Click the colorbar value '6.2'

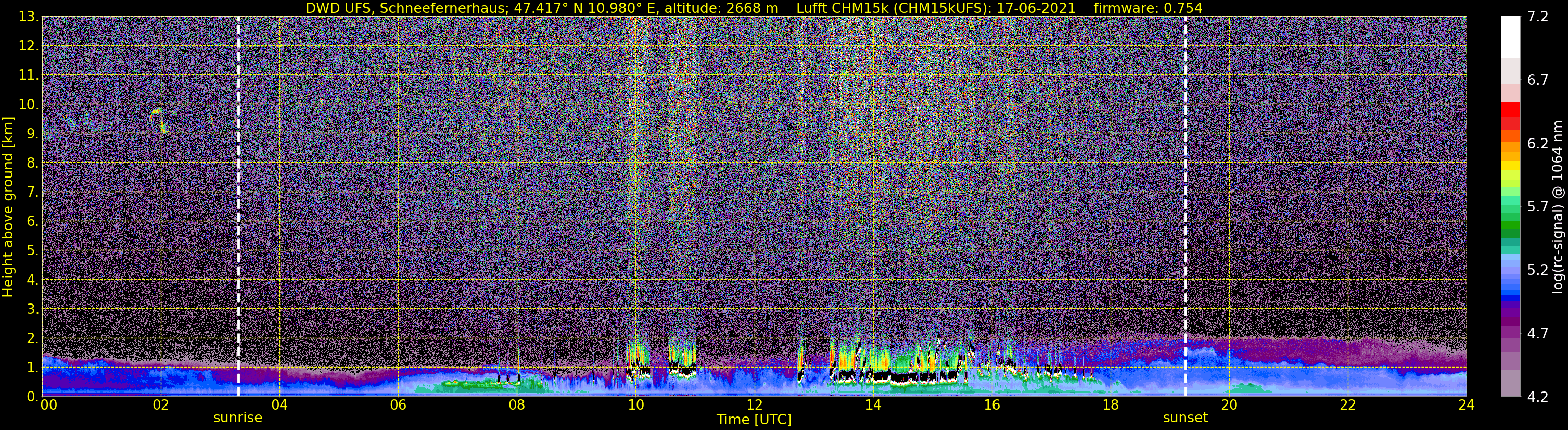1538,144
